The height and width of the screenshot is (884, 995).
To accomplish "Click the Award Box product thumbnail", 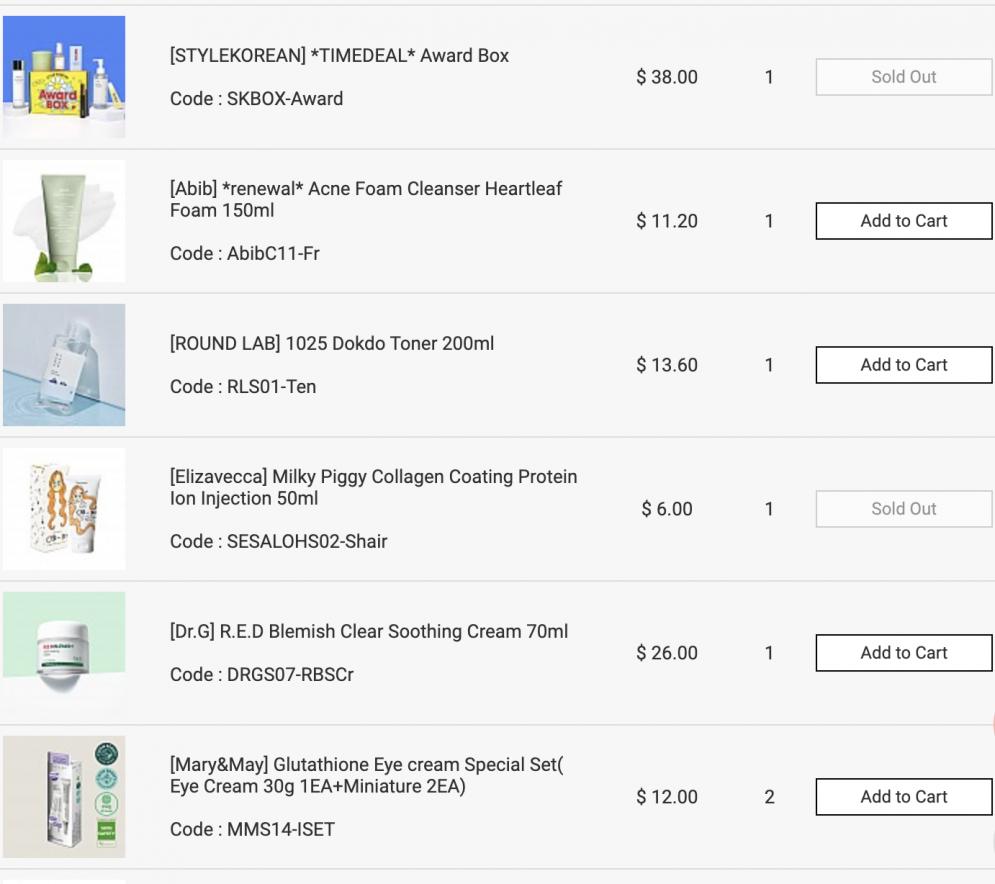I will click(64, 77).
